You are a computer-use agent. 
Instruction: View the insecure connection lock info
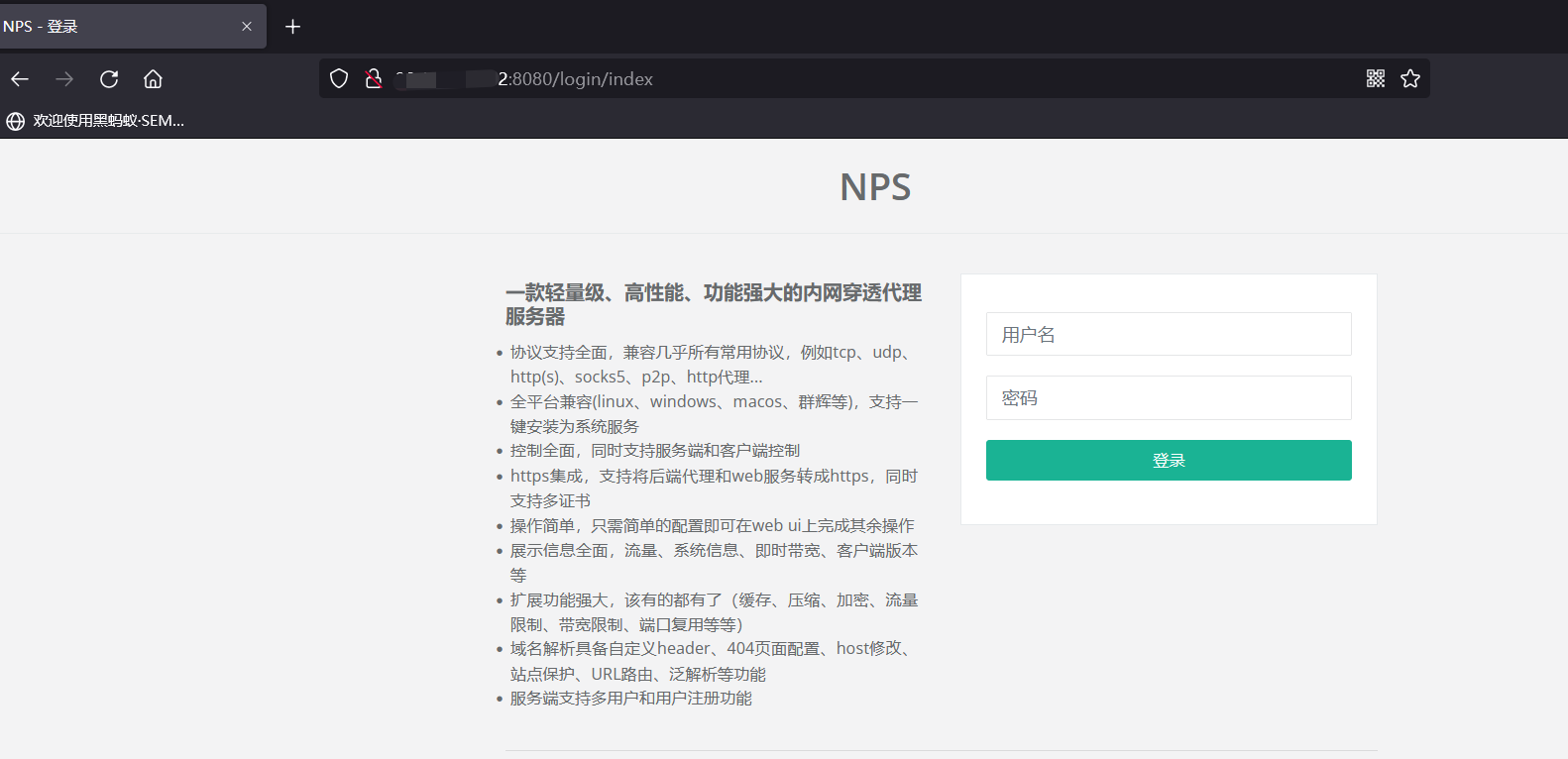[374, 79]
